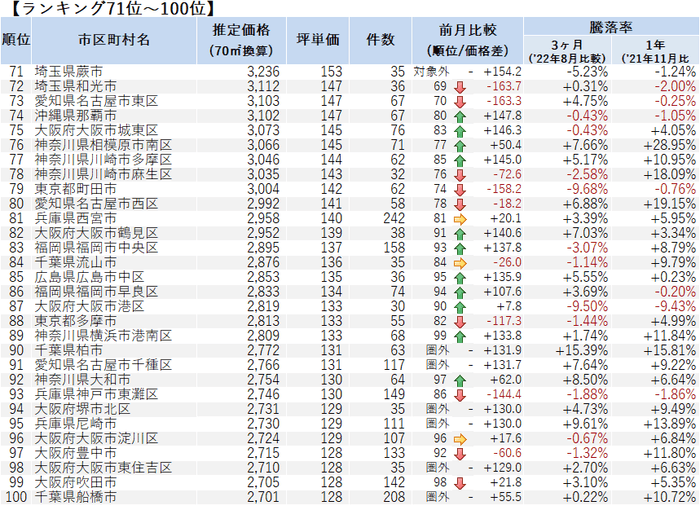The height and width of the screenshot is (505, 700).
Task: Click the red down arrow for 大阪府吹田市
Action: click(x=460, y=483)
